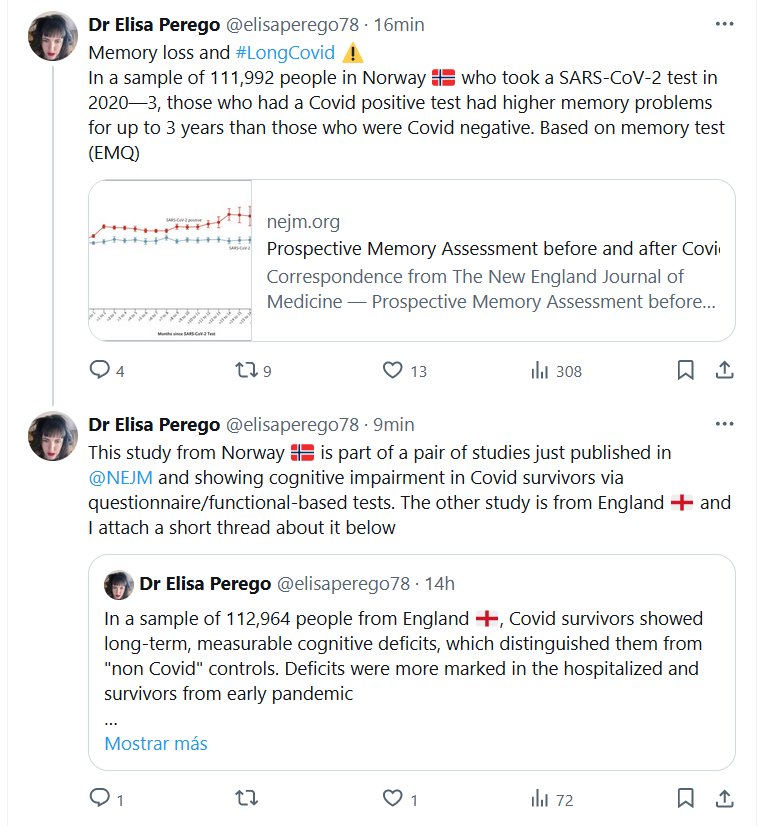Image resolution: width=768 pixels, height=826 pixels.
Task: Share the first tweet about memory loss
Action: [724, 370]
